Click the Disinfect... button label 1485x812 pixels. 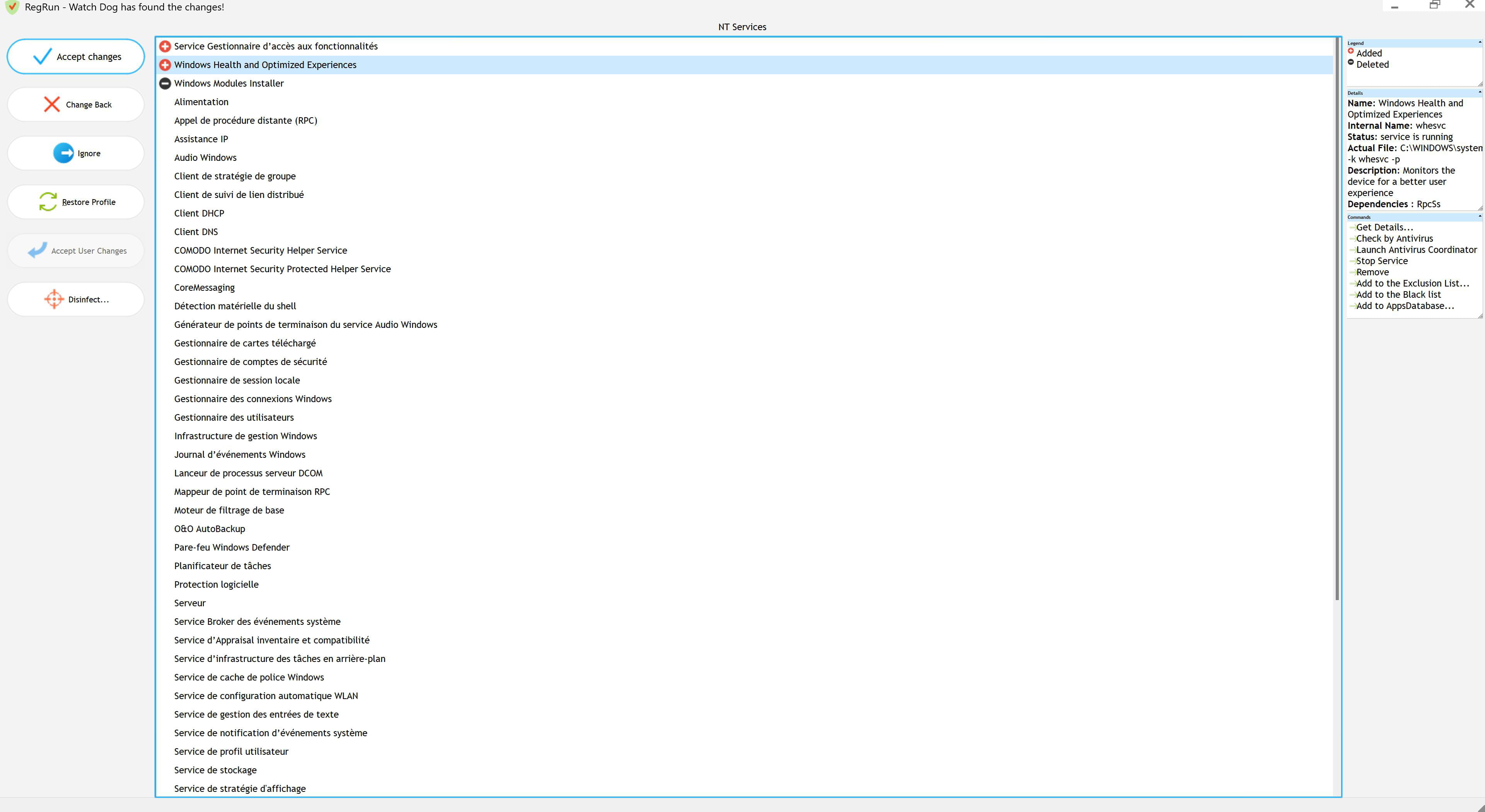tap(88, 299)
